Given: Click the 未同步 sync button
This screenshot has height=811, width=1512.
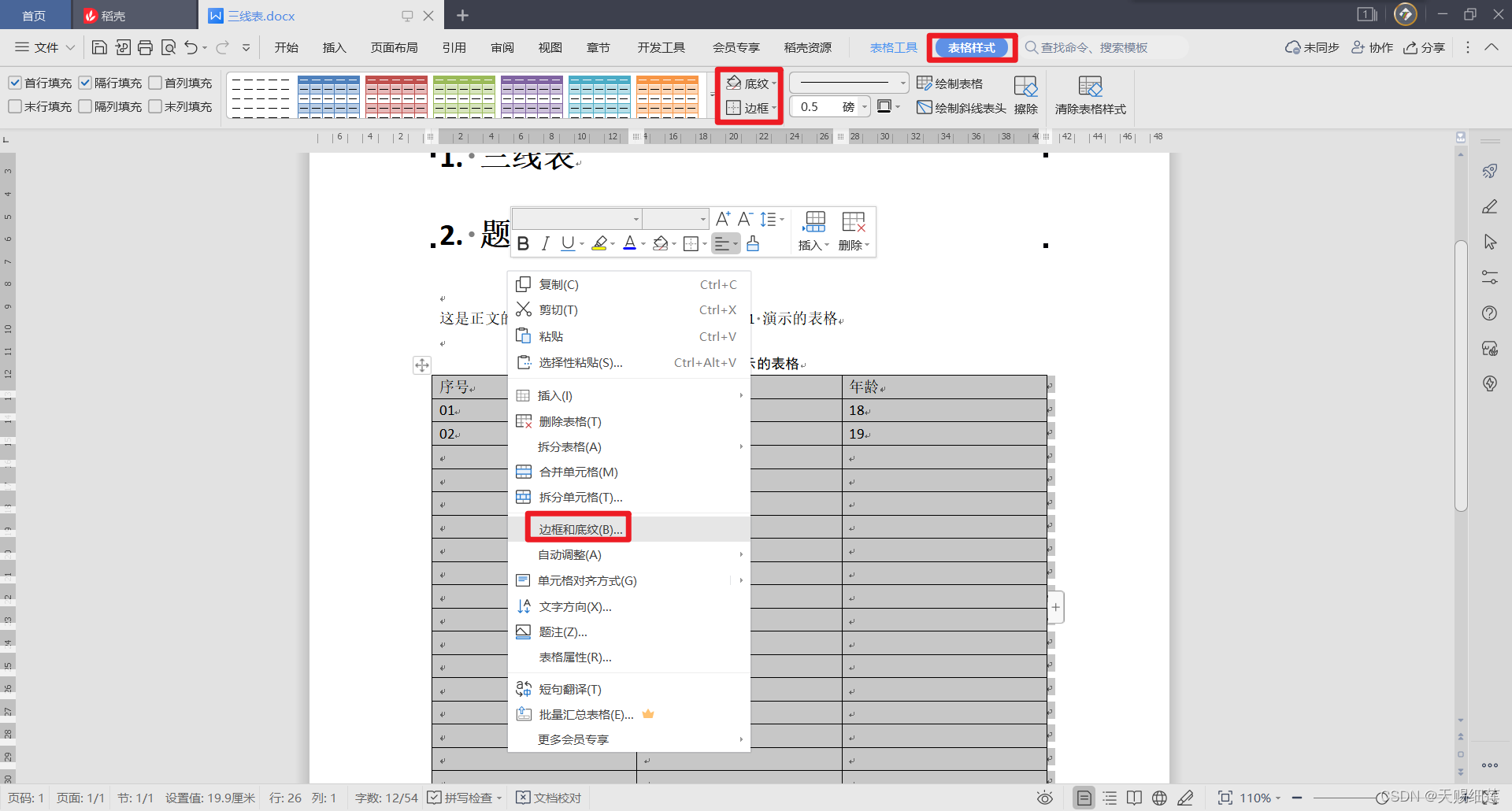Looking at the screenshot, I should coord(1312,47).
